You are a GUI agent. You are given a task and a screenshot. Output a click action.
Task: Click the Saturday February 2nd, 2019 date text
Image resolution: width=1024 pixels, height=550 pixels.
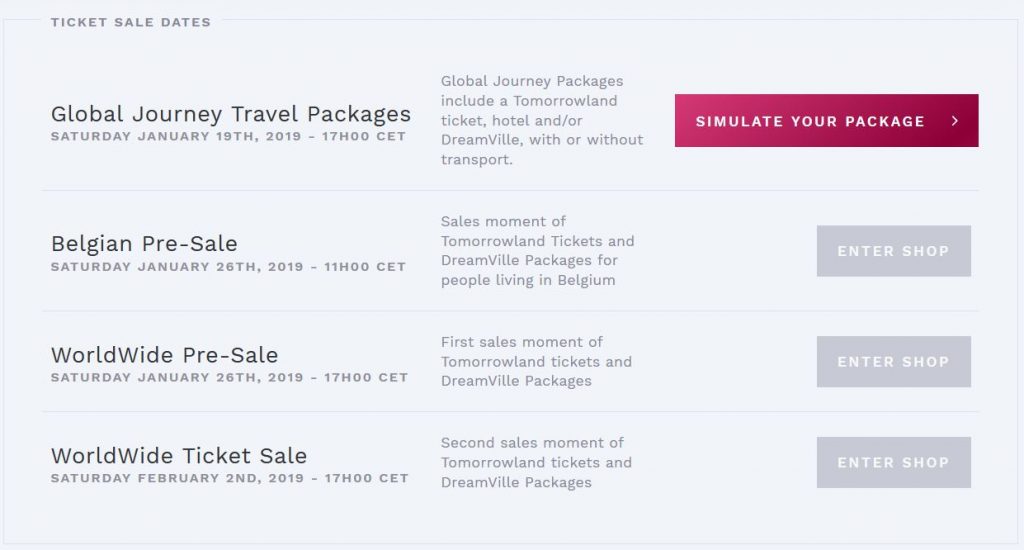(230, 478)
